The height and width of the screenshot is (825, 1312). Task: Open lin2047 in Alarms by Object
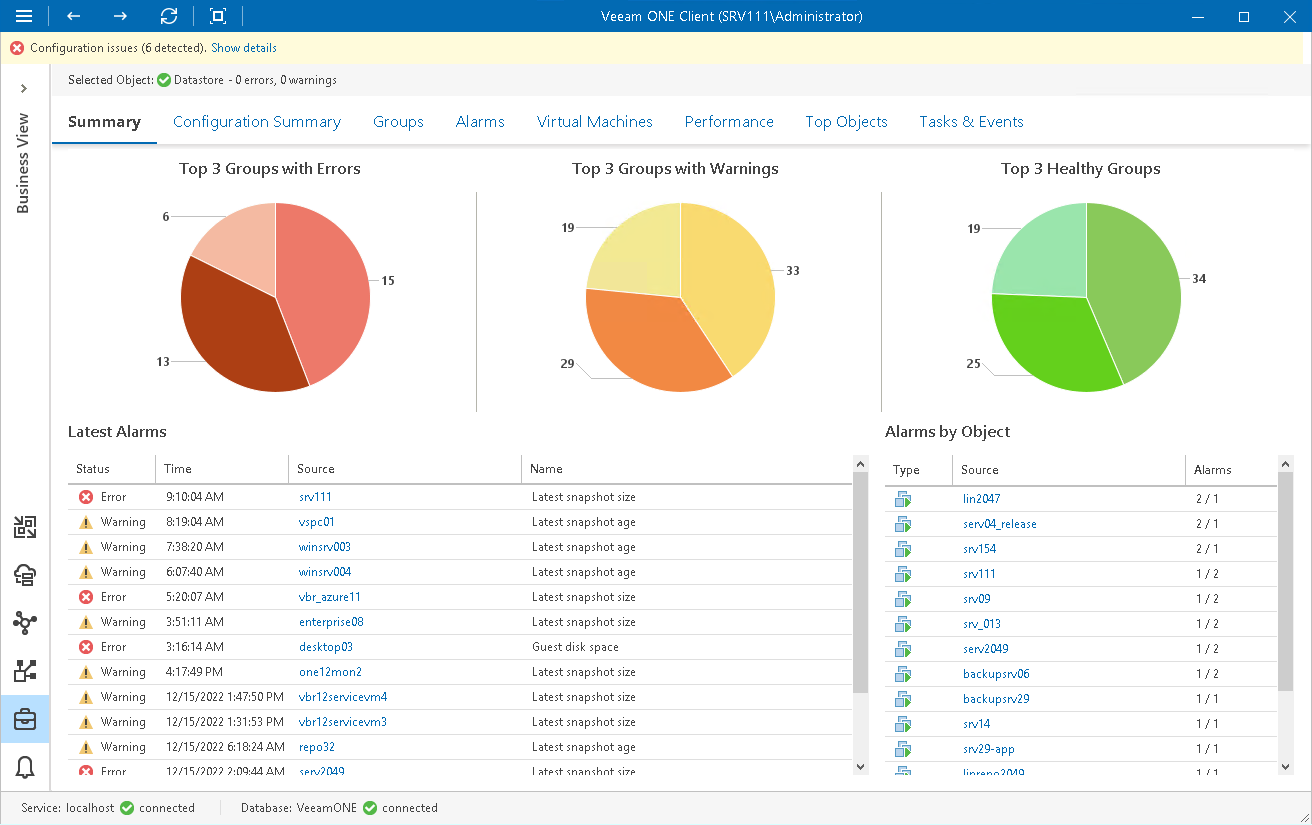[982, 499]
